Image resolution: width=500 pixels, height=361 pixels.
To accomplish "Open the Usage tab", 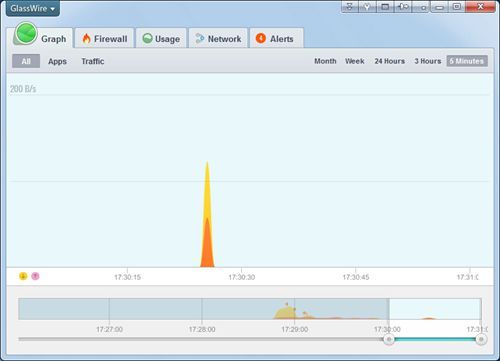I will pos(161,38).
